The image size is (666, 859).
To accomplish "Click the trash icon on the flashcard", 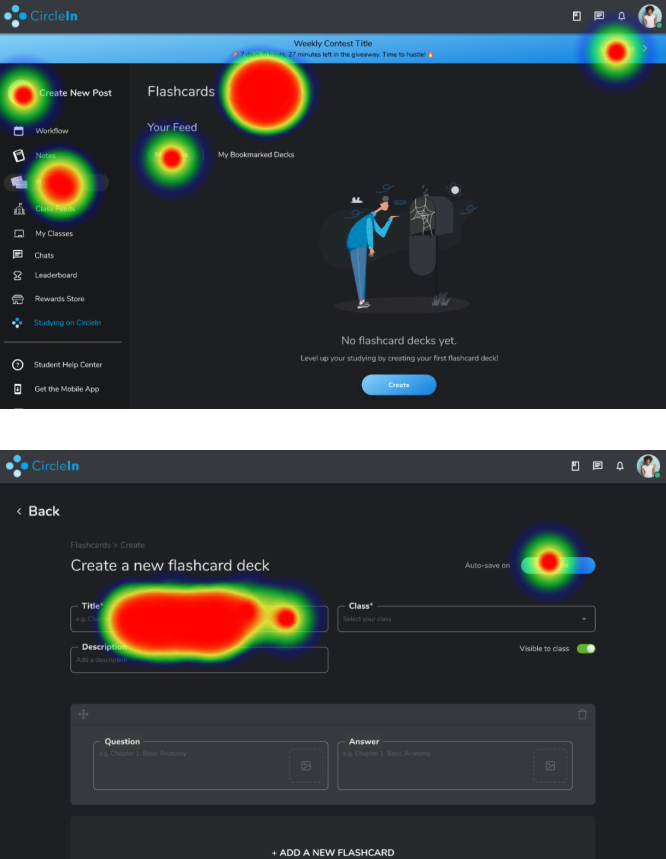I will (582, 714).
